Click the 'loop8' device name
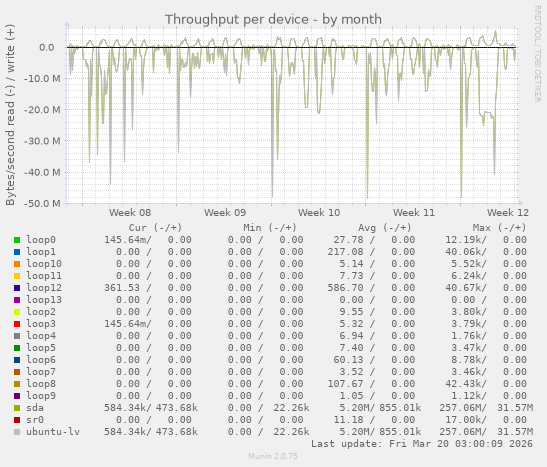Screen dimensions: 547x467 tap(41, 384)
